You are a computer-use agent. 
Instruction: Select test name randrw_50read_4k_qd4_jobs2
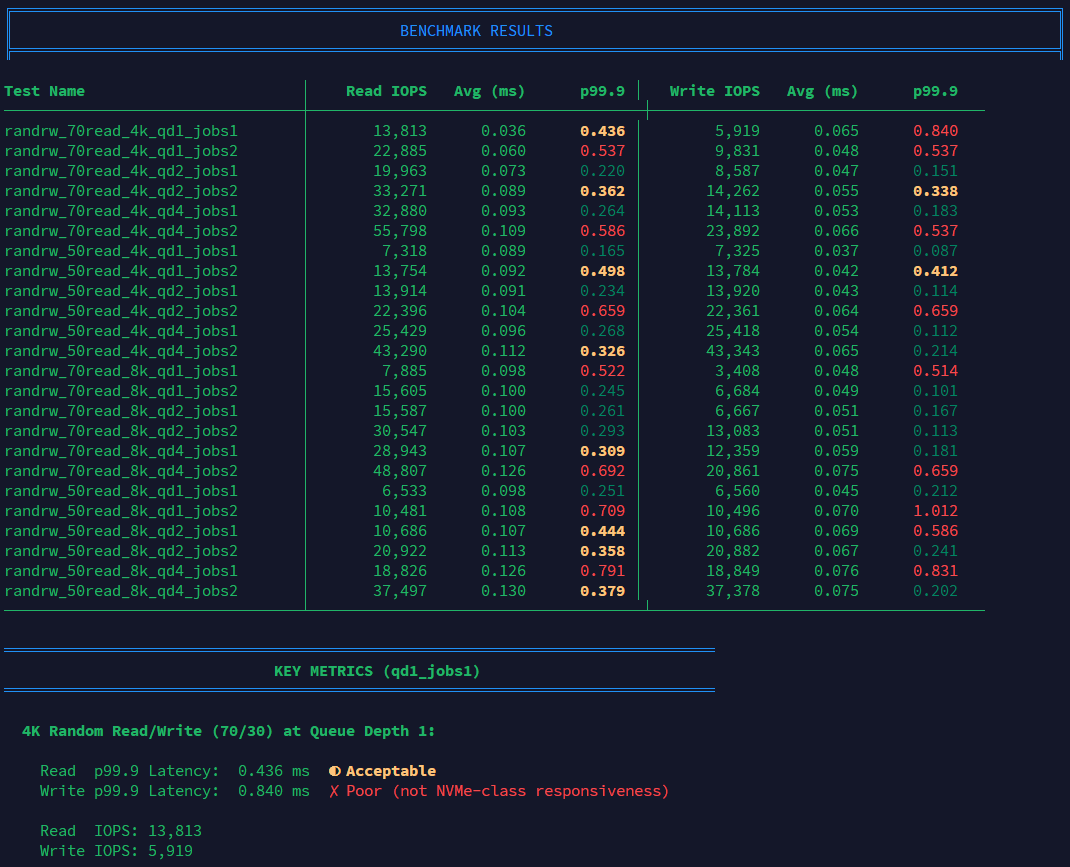(x=121, y=351)
